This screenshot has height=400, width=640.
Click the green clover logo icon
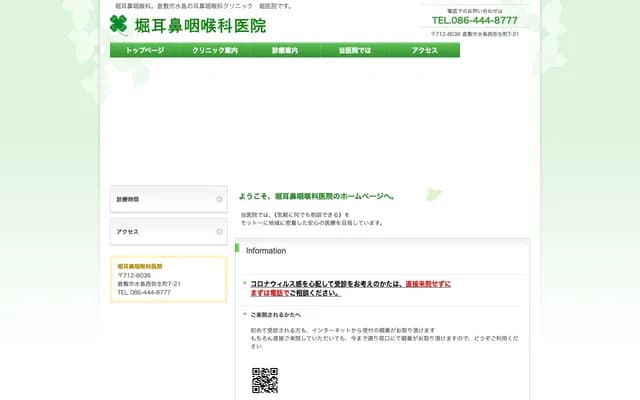tap(120, 25)
